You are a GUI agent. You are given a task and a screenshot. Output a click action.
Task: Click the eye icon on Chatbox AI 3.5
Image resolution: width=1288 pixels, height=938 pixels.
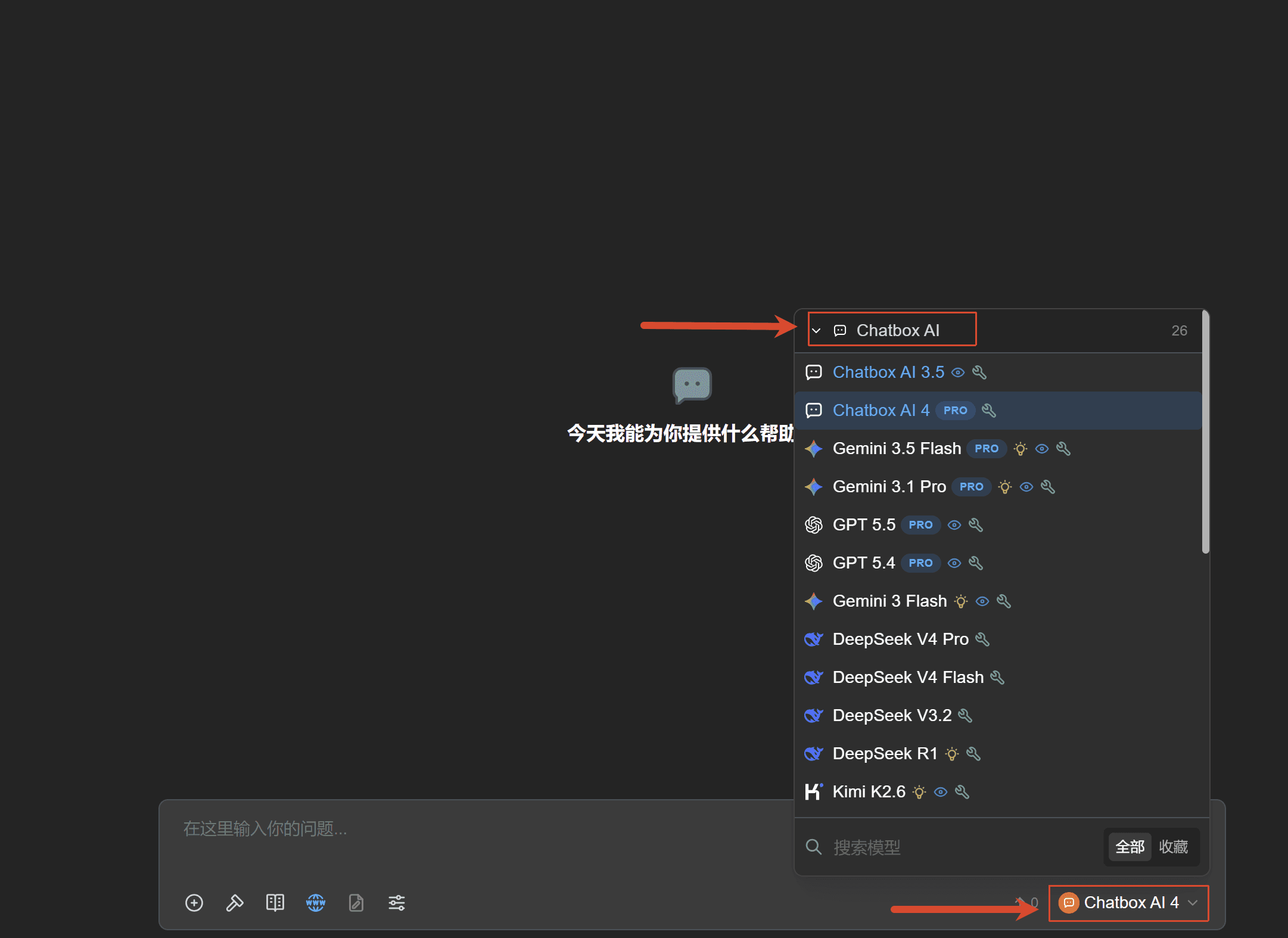(958, 372)
